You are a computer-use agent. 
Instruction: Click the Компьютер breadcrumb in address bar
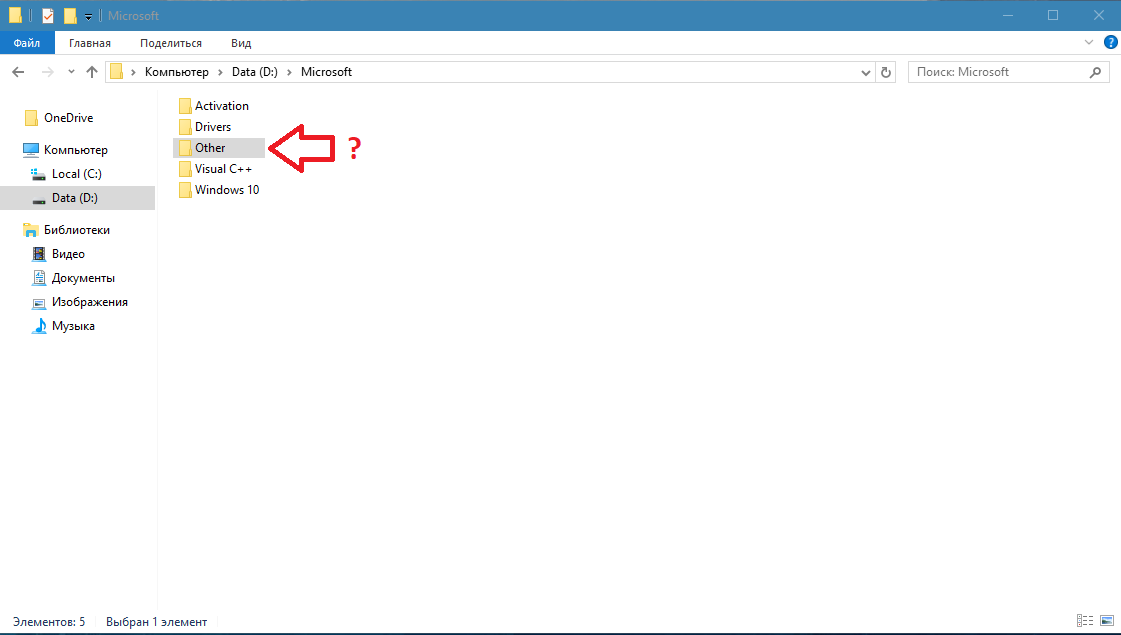point(177,72)
